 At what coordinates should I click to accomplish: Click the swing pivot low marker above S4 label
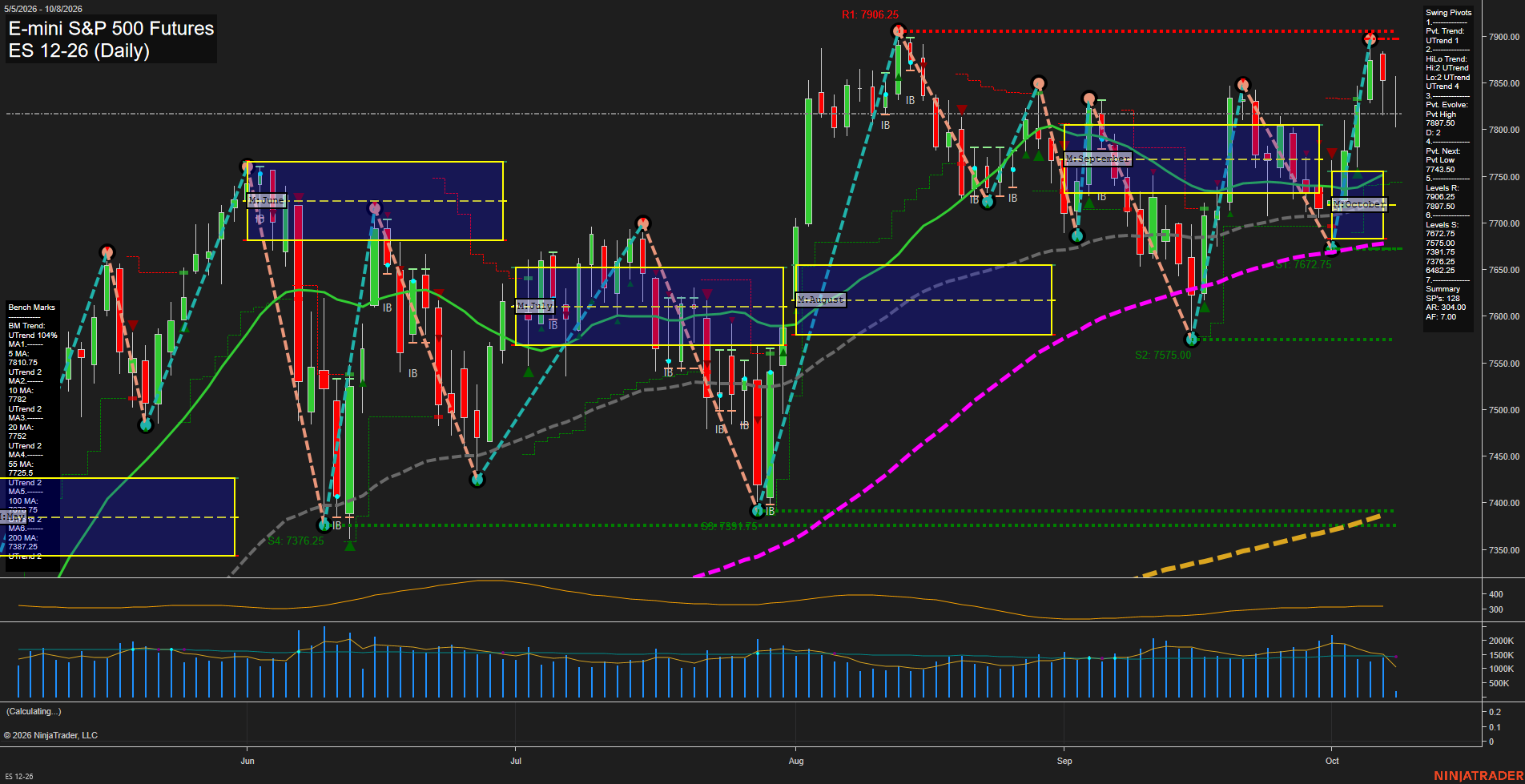coord(324,525)
